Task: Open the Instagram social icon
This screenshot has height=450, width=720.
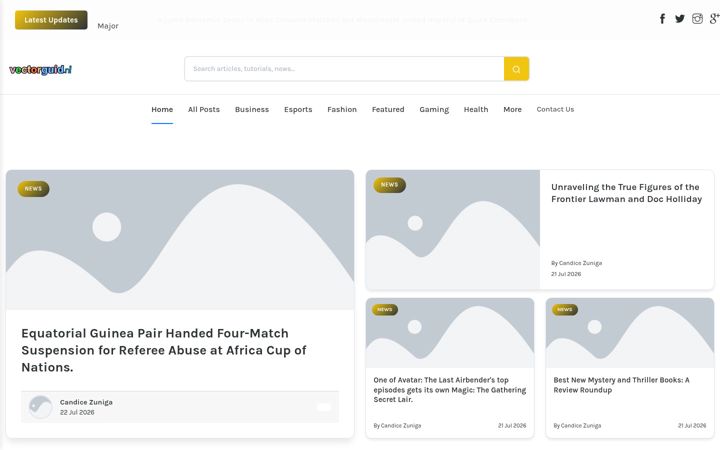Action: click(697, 19)
